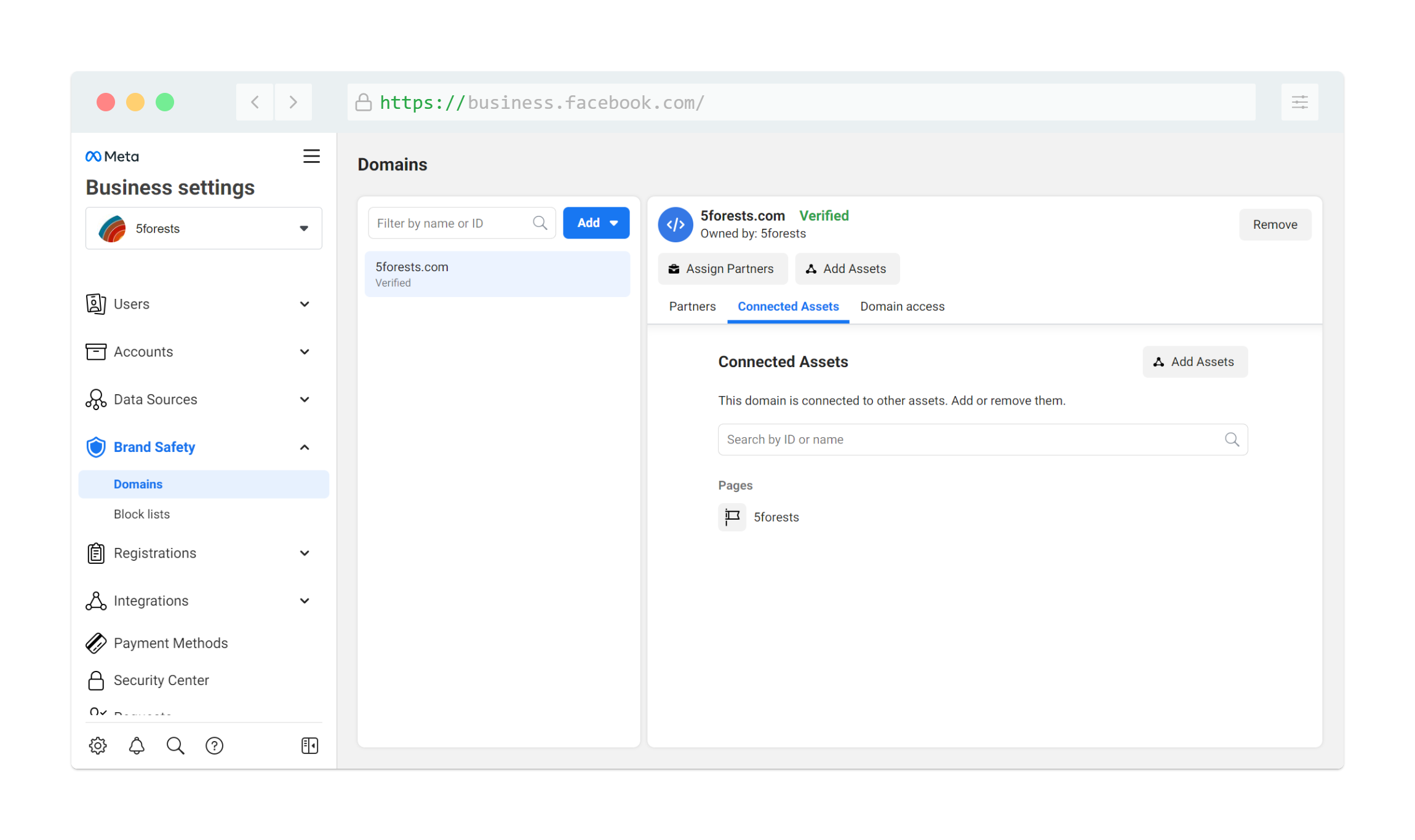Screen dimensions: 1415x840
Task: Click Add Assets in Connected Assets section
Action: (1195, 362)
